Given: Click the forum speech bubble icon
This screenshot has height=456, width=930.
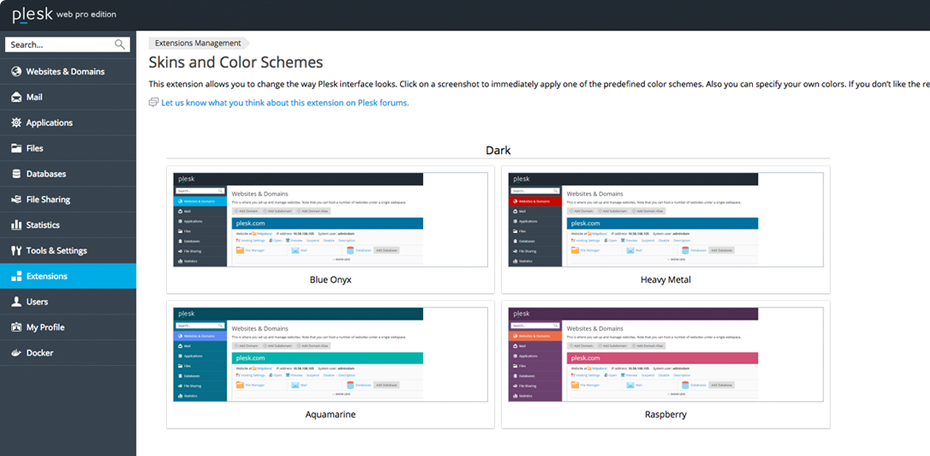Looking at the screenshot, I should (x=154, y=103).
